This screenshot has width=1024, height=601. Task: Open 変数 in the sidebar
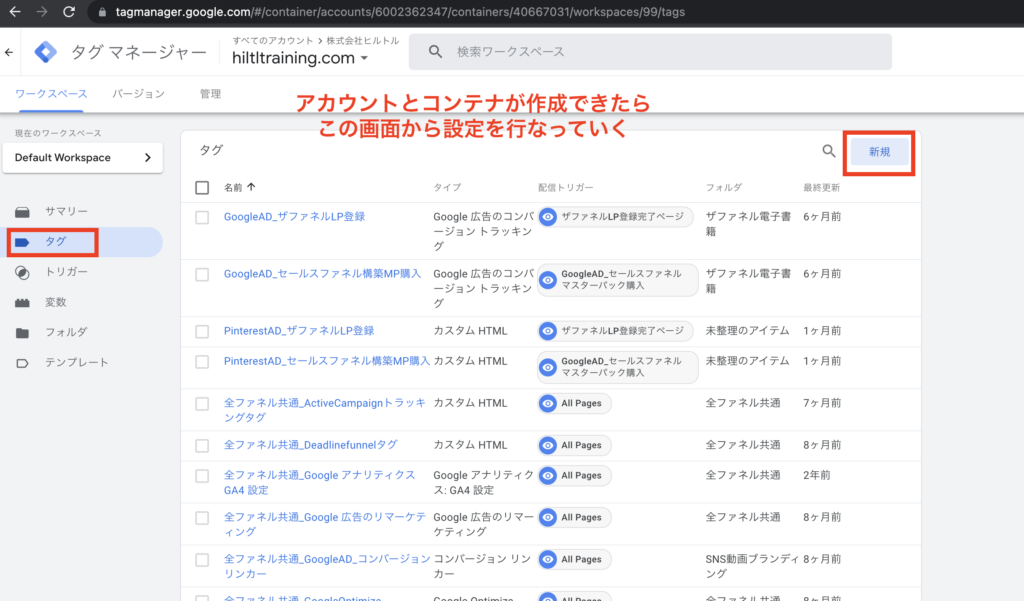pyautogui.click(x=56, y=302)
